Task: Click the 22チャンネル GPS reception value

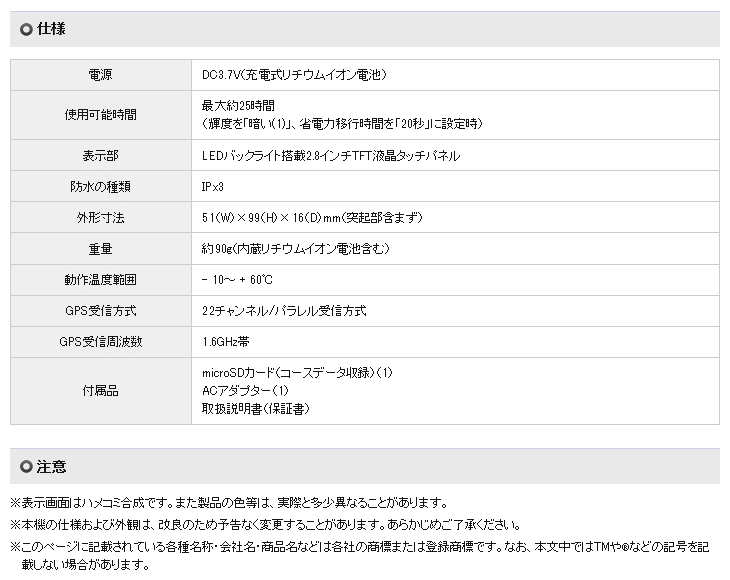Action: click(x=284, y=311)
